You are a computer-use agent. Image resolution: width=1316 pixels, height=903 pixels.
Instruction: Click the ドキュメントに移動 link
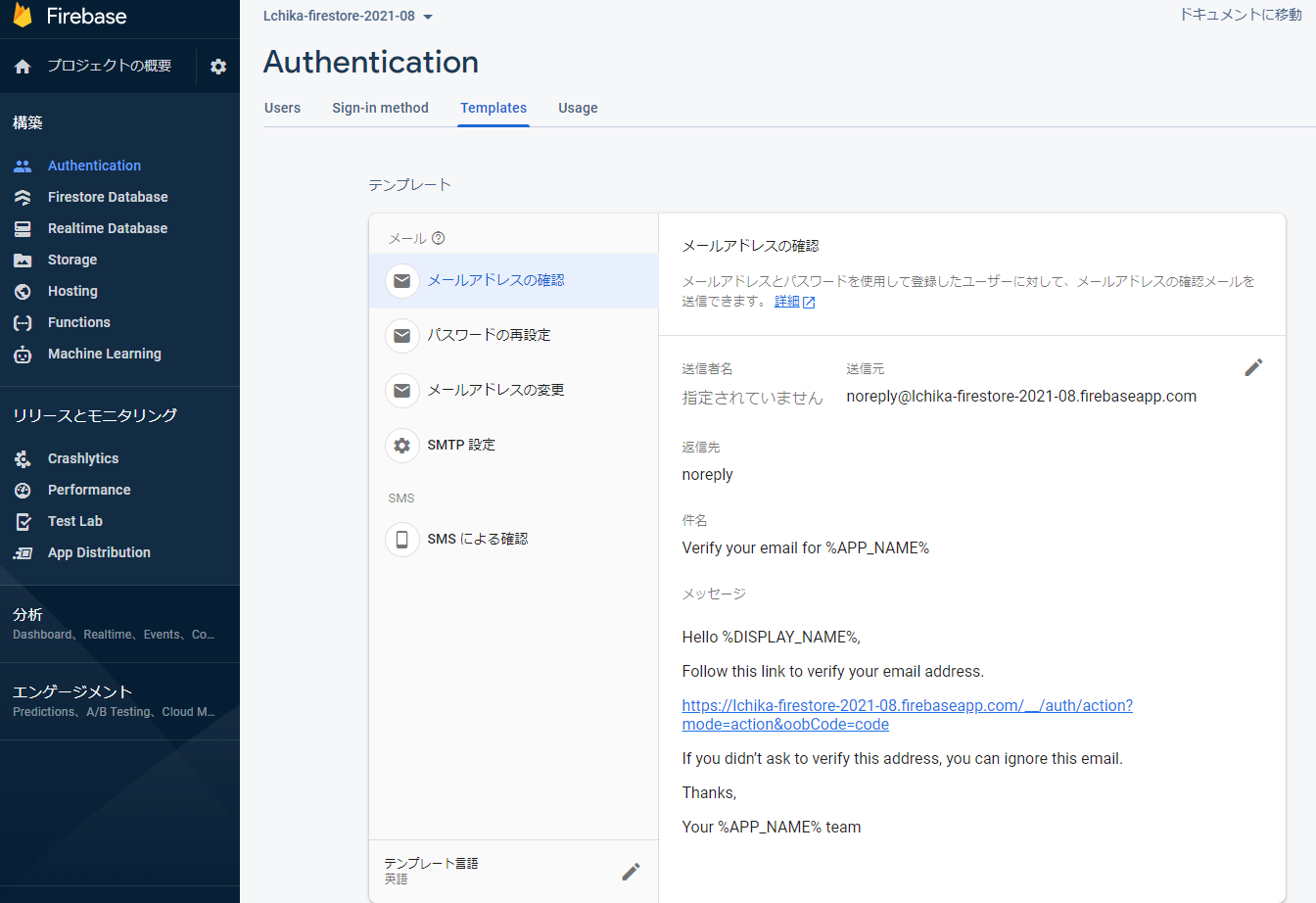pos(1241,15)
